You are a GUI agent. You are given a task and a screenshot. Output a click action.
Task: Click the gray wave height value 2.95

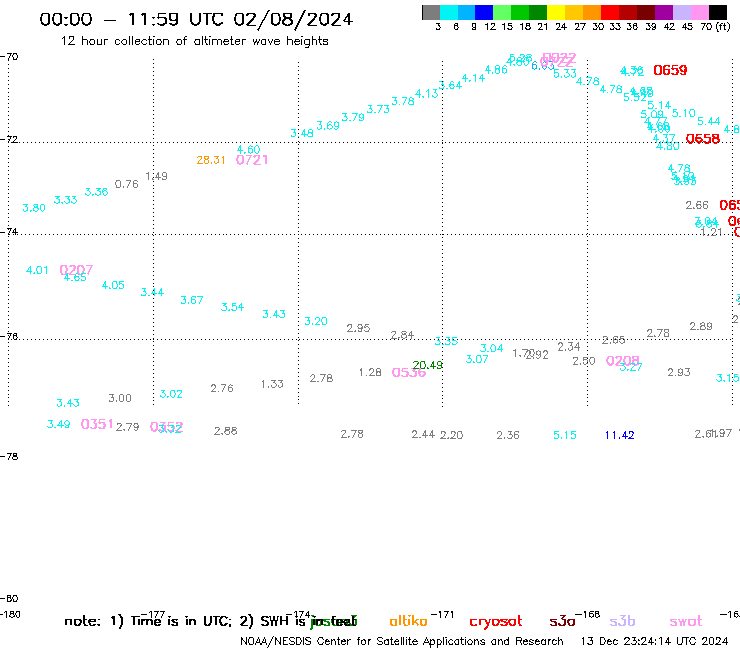point(358,328)
